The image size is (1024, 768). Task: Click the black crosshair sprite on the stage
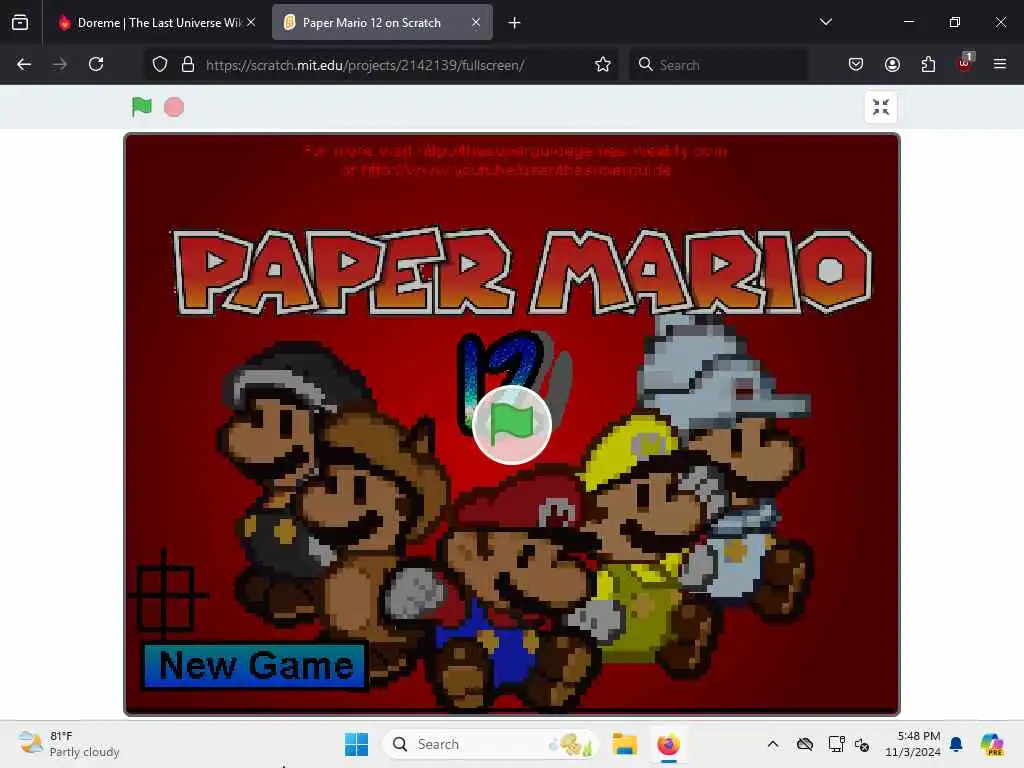tap(165, 596)
